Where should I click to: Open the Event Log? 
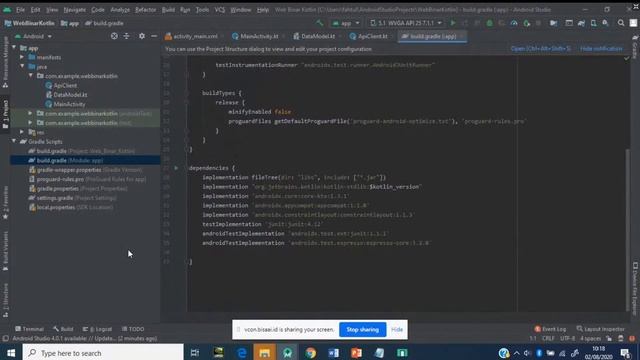pos(550,329)
